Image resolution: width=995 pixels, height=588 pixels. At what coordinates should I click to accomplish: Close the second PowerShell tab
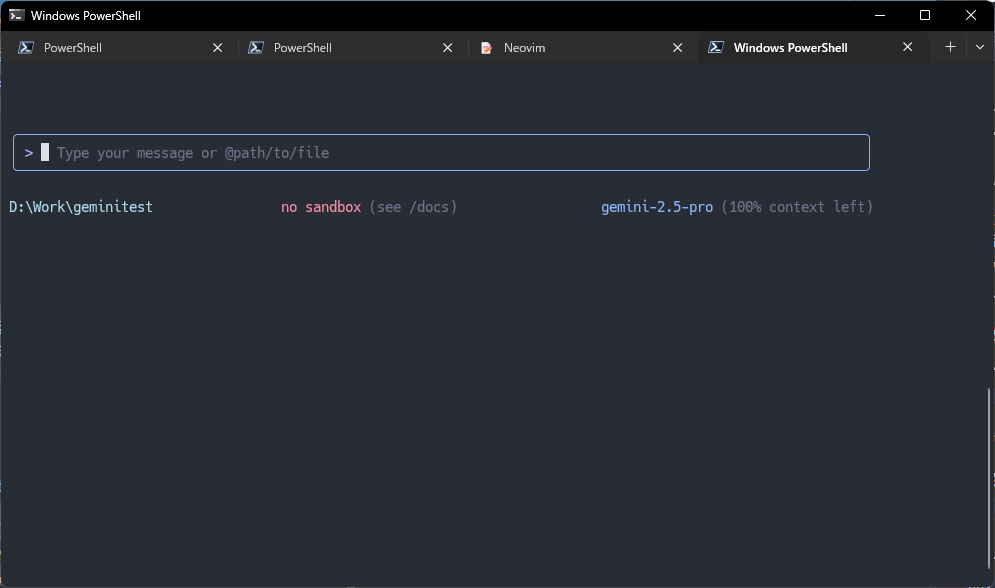click(448, 48)
